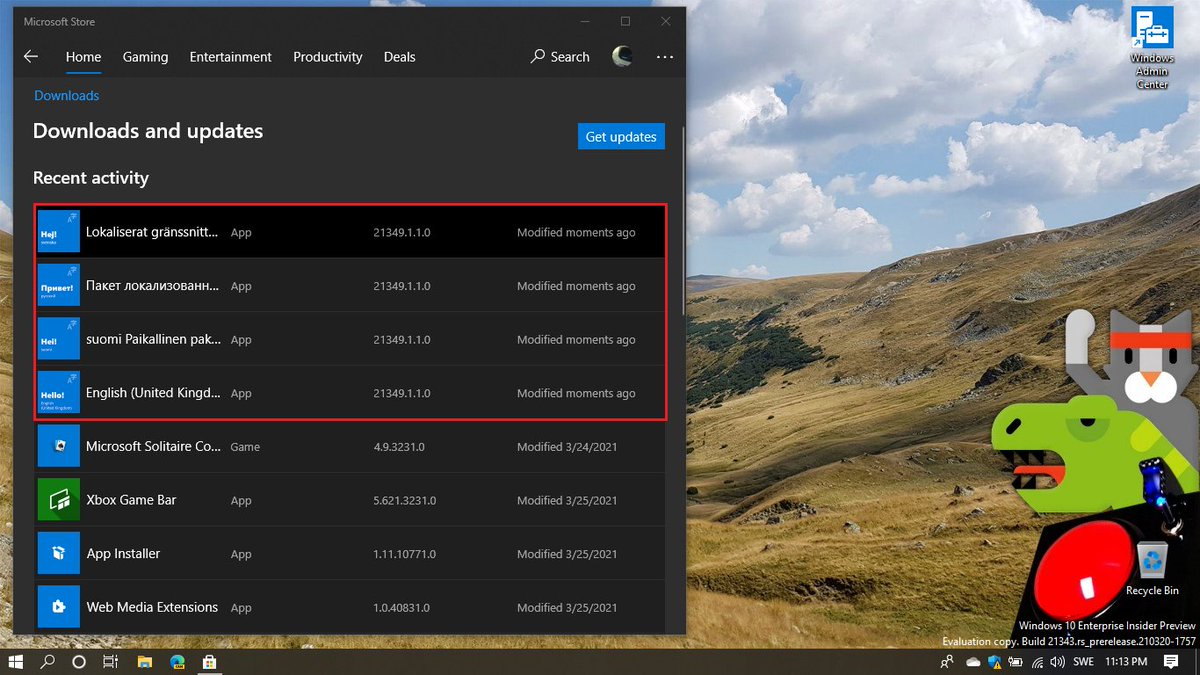
Task: Select the Web Media Extensions name text
Action: click(152, 607)
